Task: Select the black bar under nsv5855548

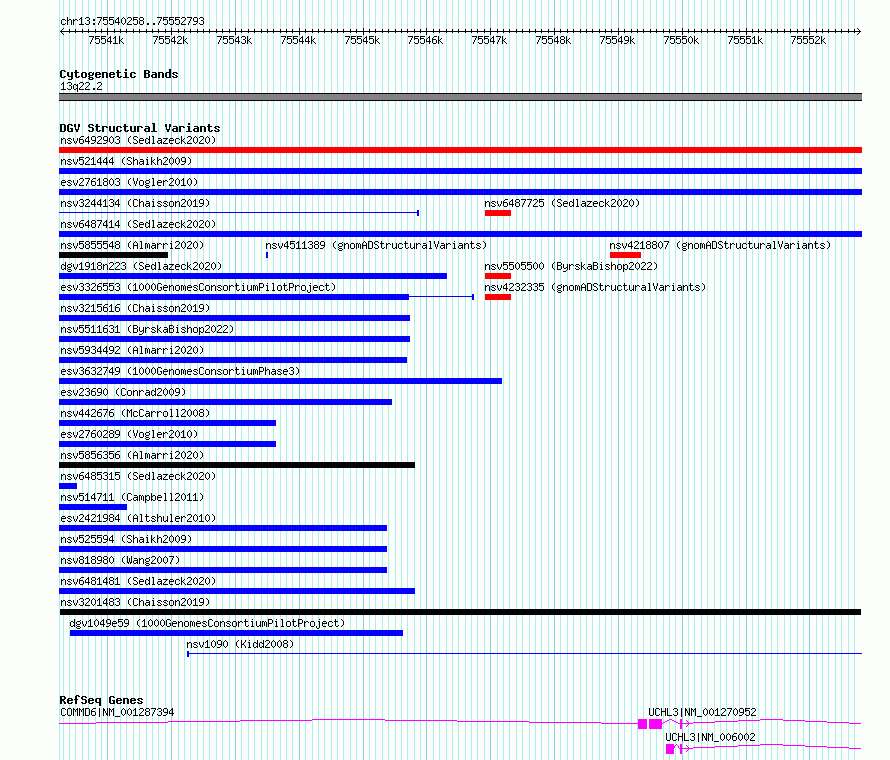Action: pyautogui.click(x=114, y=255)
